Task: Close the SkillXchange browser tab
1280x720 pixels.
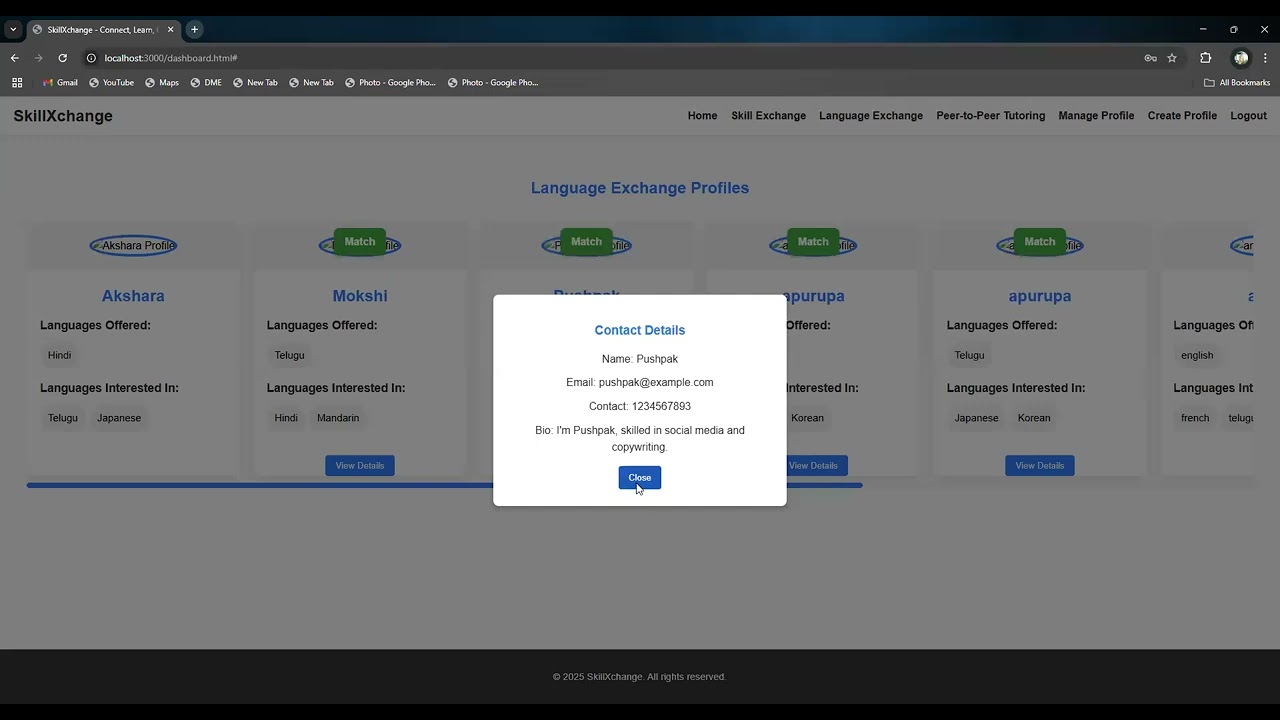Action: (170, 30)
